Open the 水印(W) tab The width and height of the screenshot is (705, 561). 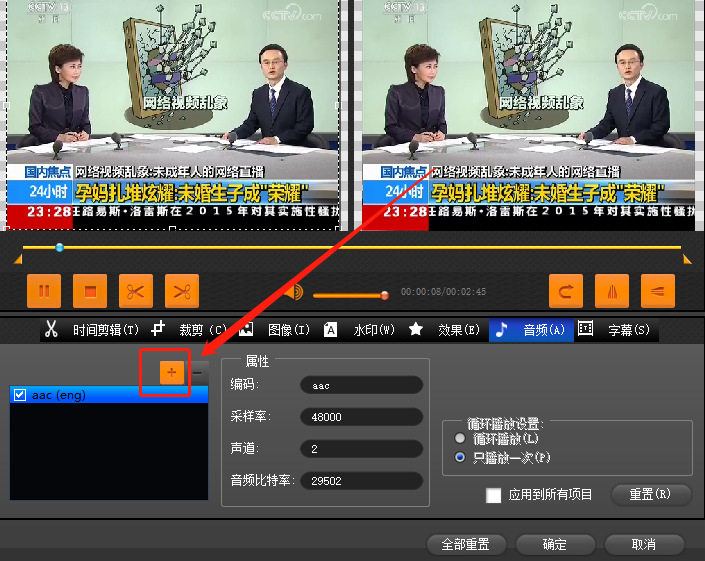(x=374, y=330)
